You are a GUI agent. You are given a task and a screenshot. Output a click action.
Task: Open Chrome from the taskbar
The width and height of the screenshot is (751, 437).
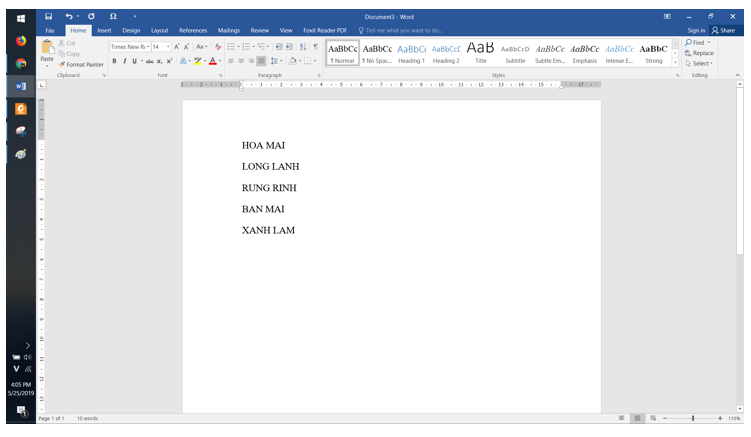click(x=21, y=64)
